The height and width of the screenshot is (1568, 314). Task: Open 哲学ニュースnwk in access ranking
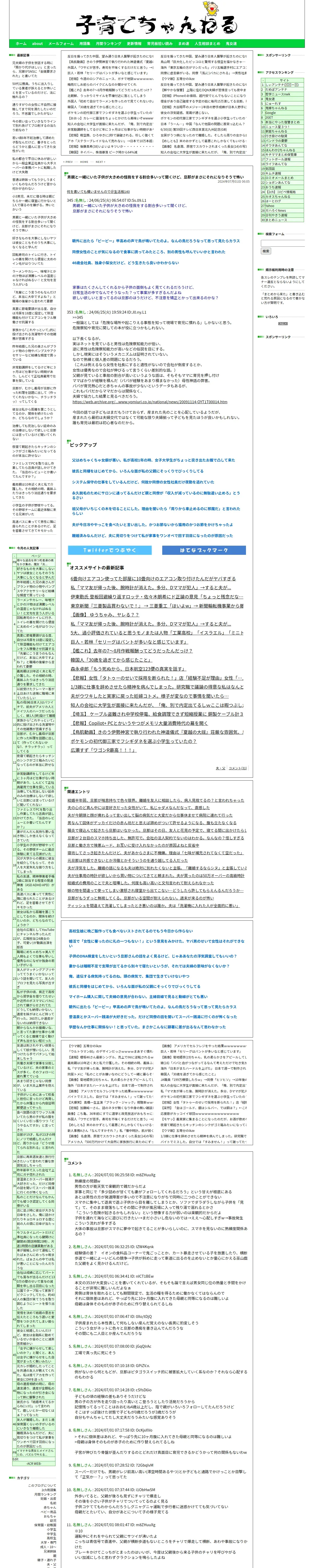click(278, 94)
